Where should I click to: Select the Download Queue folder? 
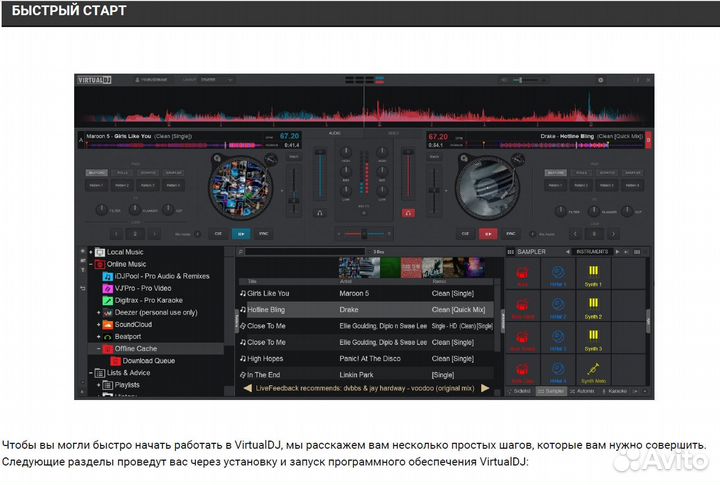[143, 361]
